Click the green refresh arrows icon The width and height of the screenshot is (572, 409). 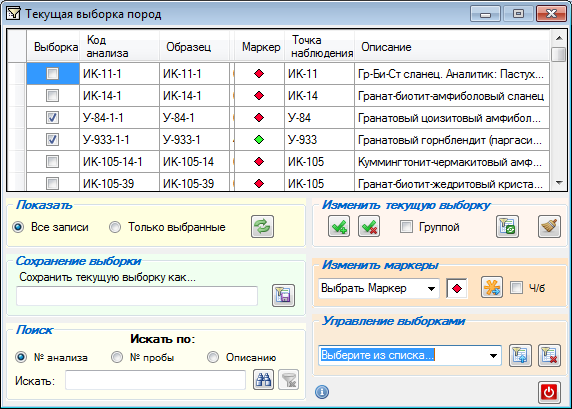click(x=262, y=227)
